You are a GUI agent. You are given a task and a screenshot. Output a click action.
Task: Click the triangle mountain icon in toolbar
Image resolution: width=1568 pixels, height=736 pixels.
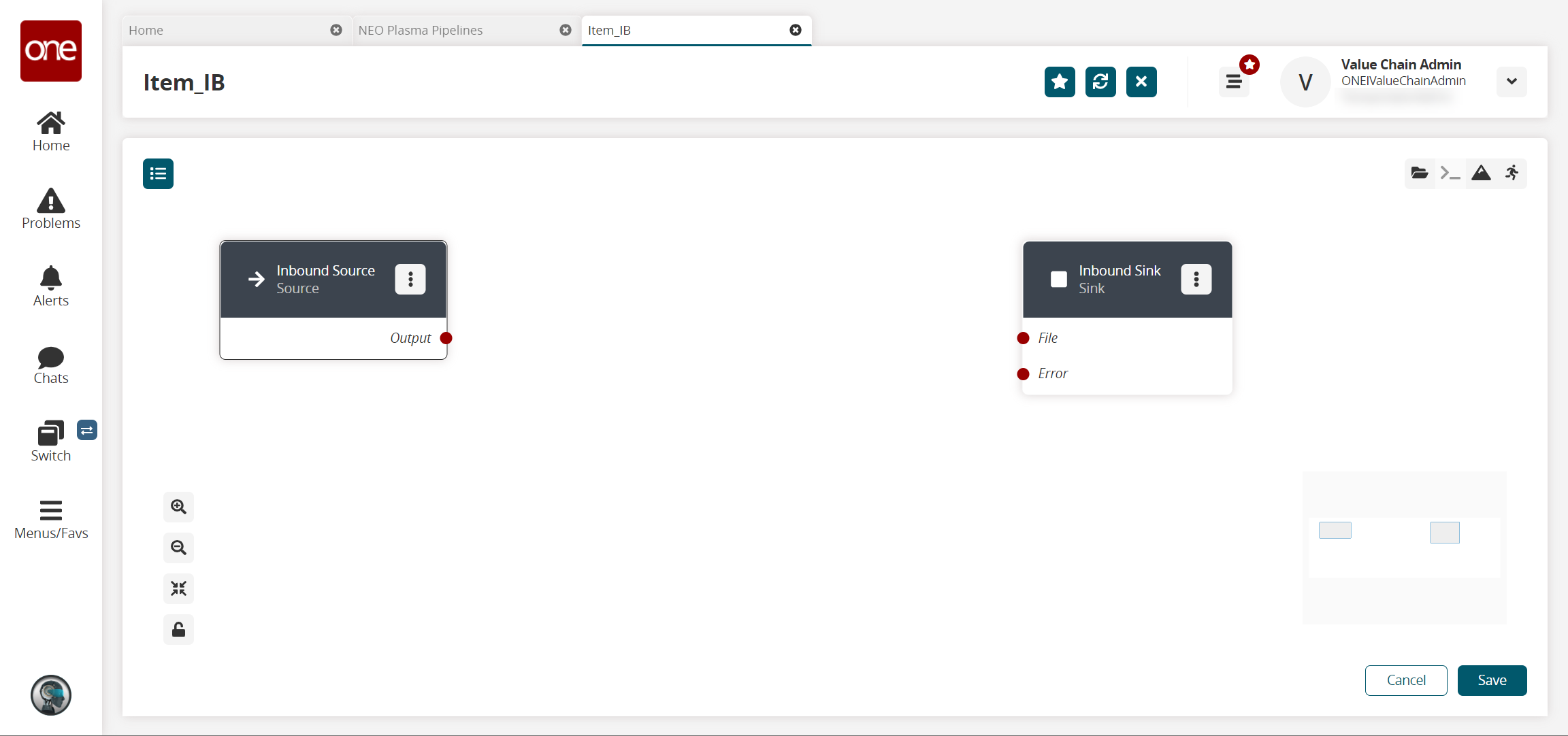click(1481, 173)
